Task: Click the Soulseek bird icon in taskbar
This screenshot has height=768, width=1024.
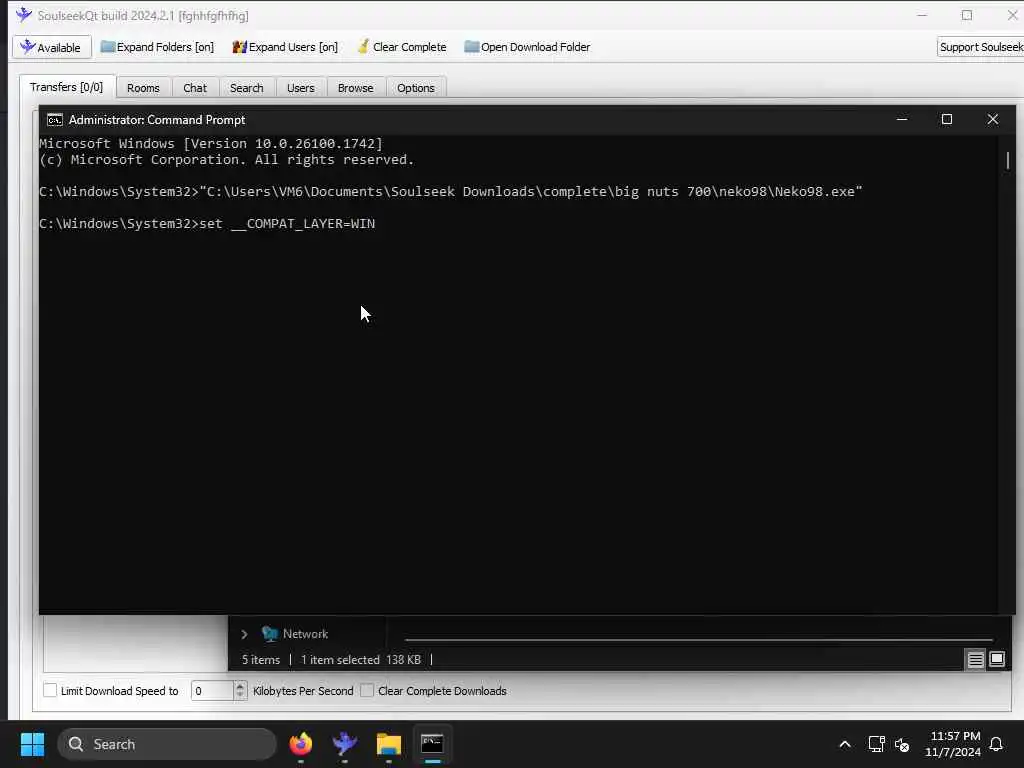Action: (x=344, y=744)
